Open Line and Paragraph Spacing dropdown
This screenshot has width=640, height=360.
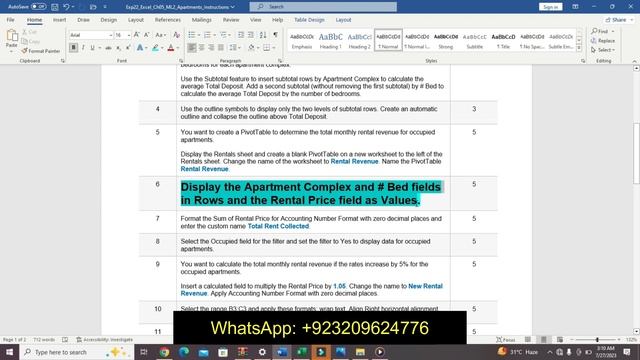click(234, 48)
